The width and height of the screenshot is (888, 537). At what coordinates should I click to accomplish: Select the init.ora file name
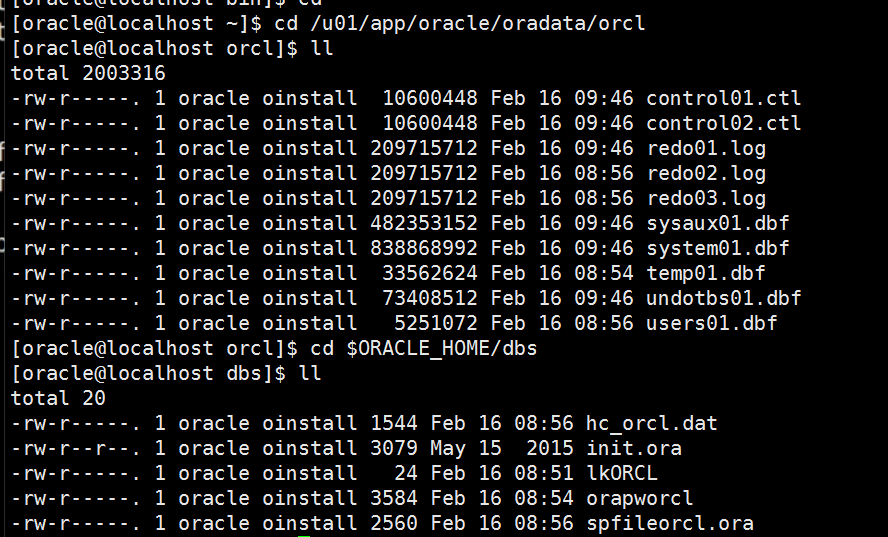(634, 448)
